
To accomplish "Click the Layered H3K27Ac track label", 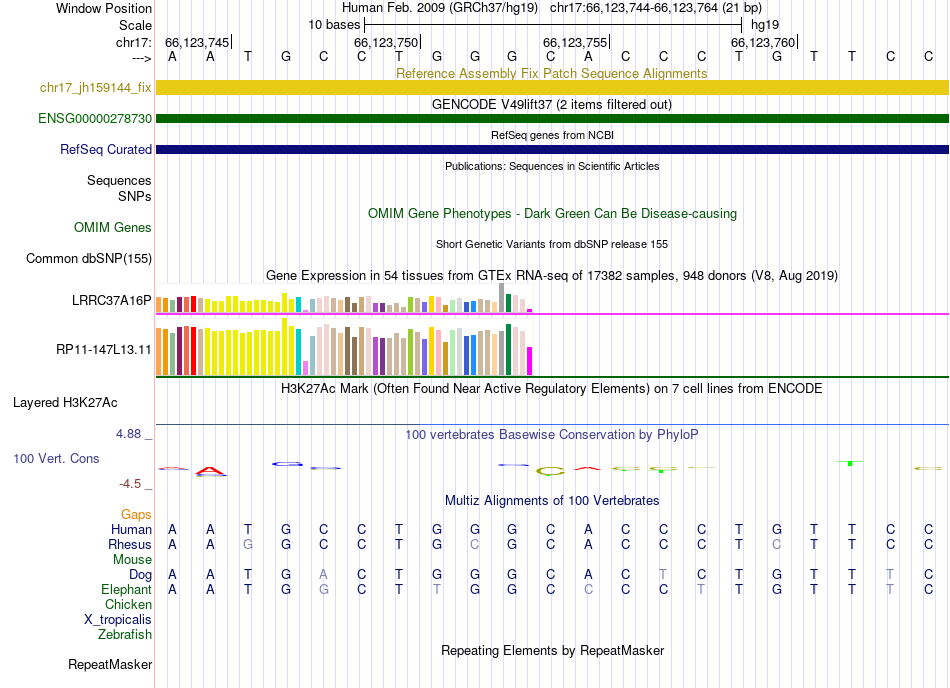I will (x=65, y=403).
